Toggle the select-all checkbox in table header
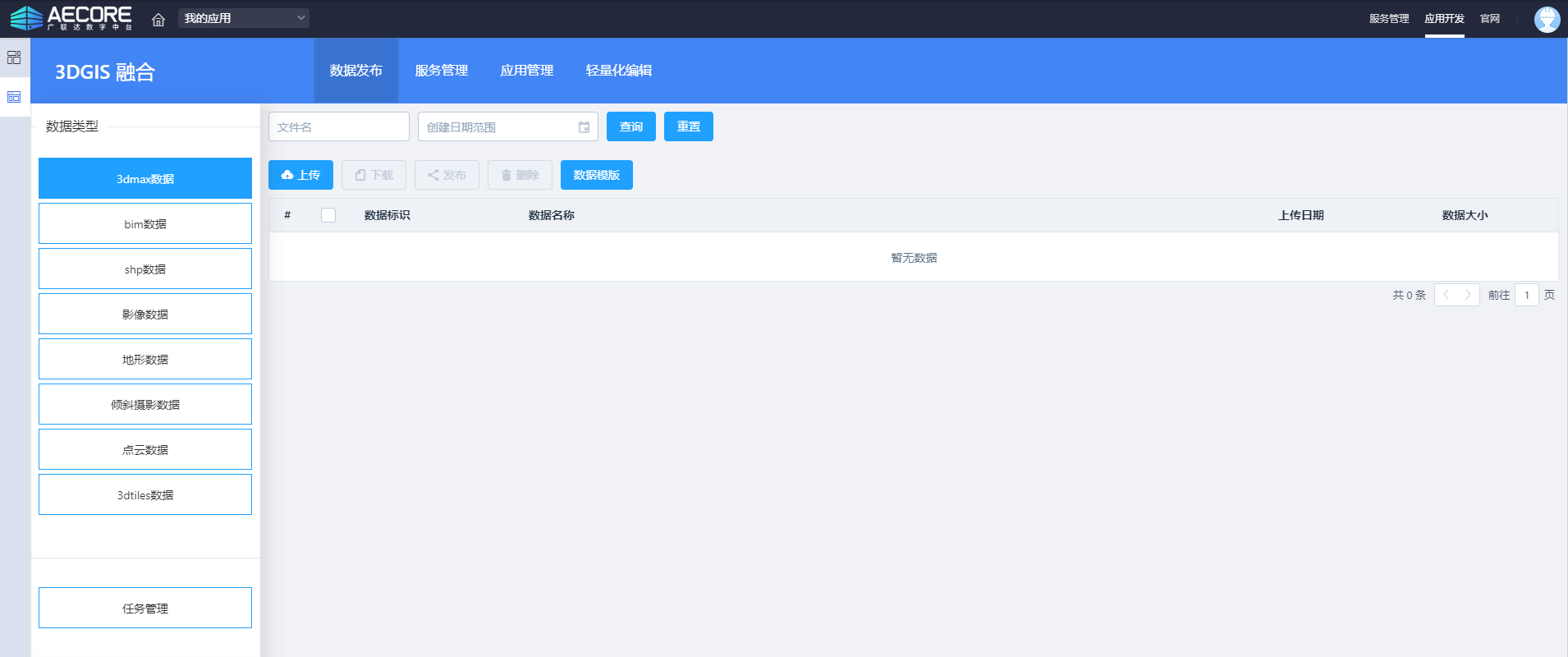 [328, 215]
